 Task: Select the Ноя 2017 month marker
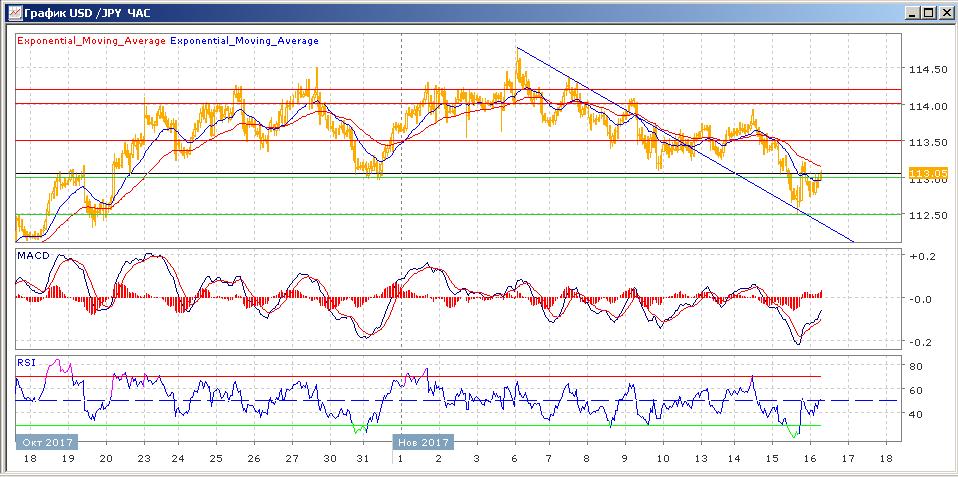[x=425, y=441]
